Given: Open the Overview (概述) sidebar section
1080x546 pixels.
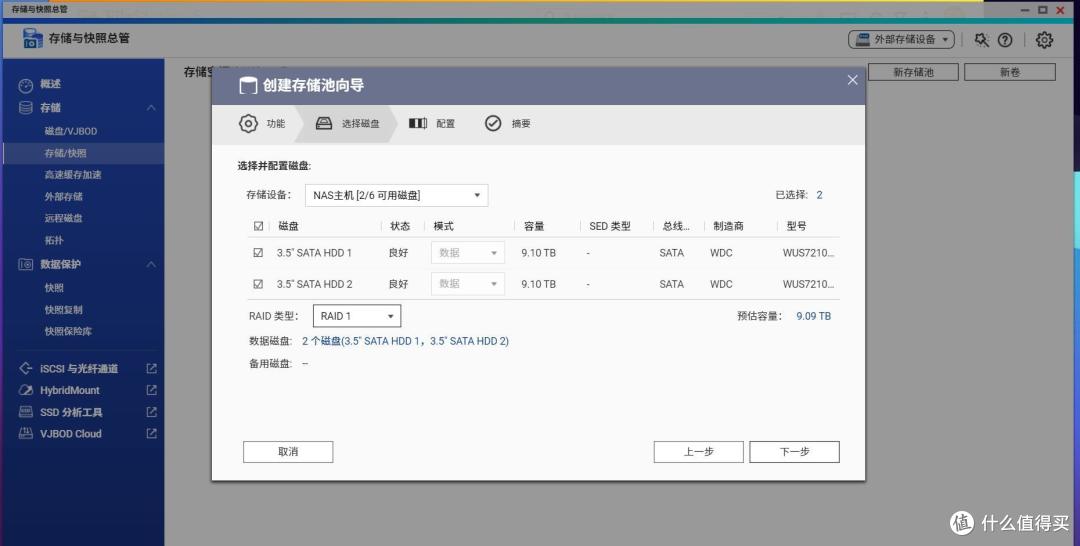Looking at the screenshot, I should pos(50,84).
